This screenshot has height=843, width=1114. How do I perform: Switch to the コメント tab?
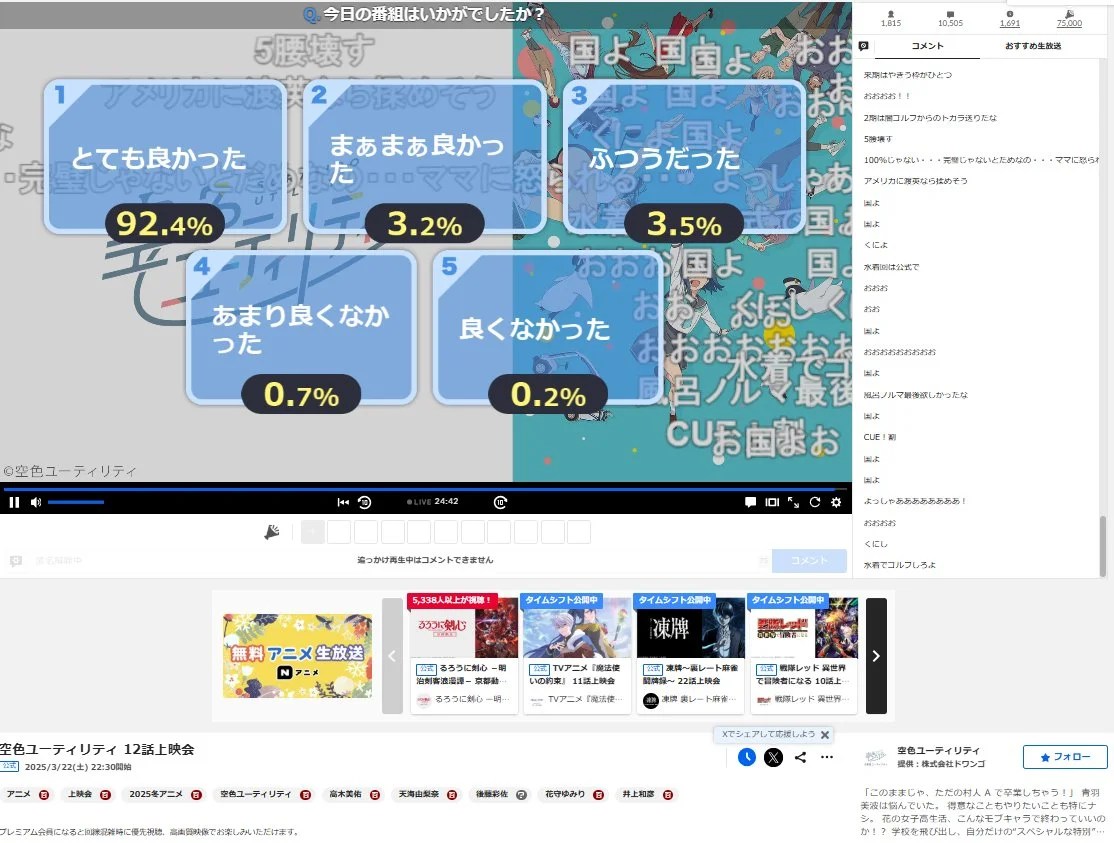[x=927, y=45]
